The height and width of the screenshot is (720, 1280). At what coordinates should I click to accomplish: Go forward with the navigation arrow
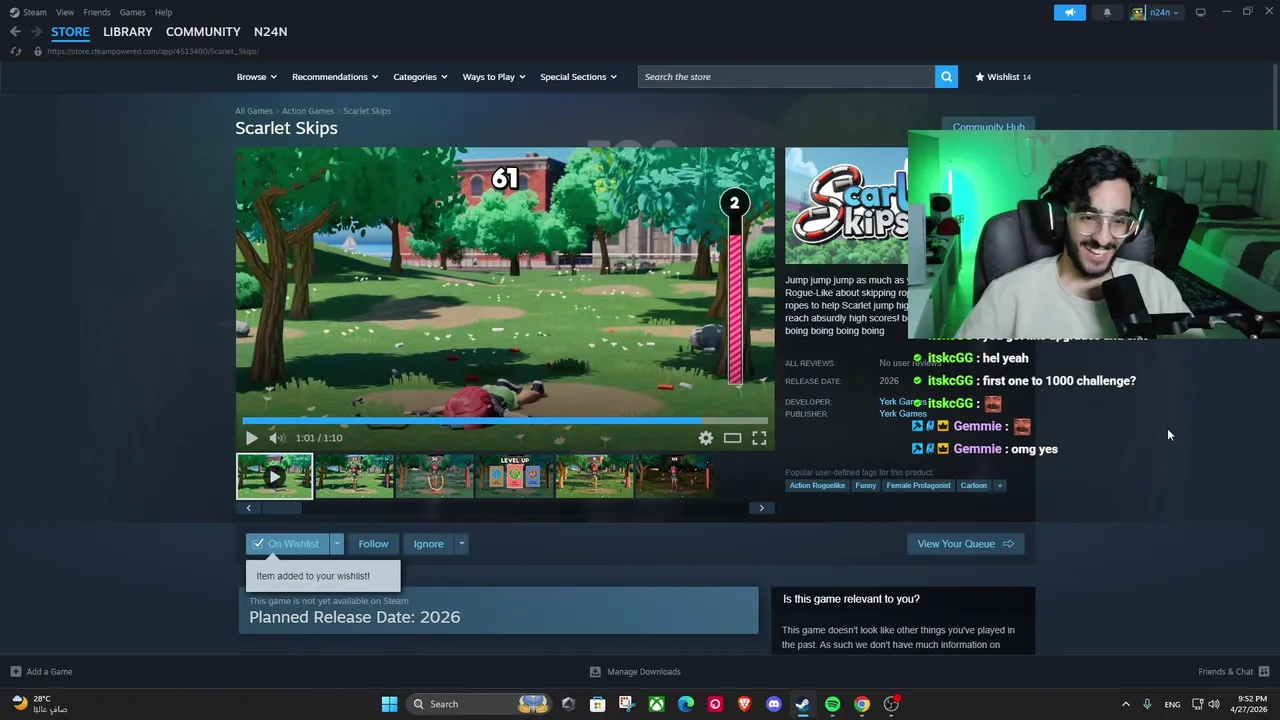click(x=36, y=32)
